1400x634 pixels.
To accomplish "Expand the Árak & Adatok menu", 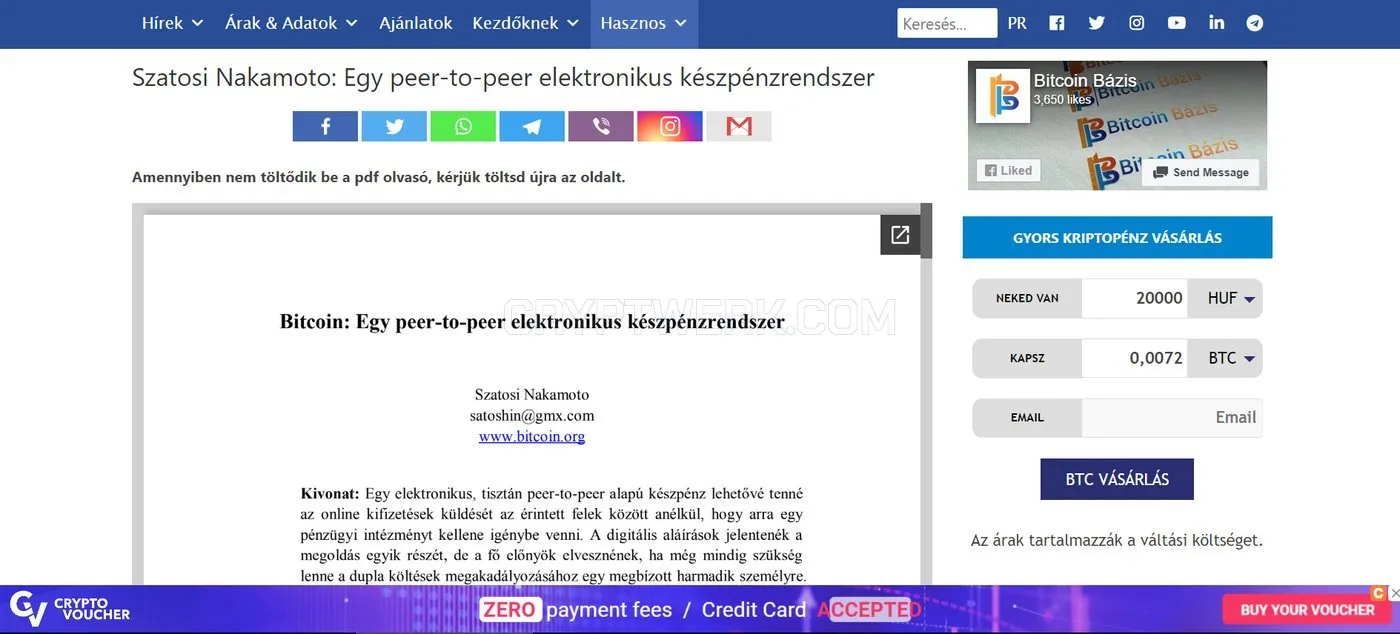I will click(x=291, y=23).
